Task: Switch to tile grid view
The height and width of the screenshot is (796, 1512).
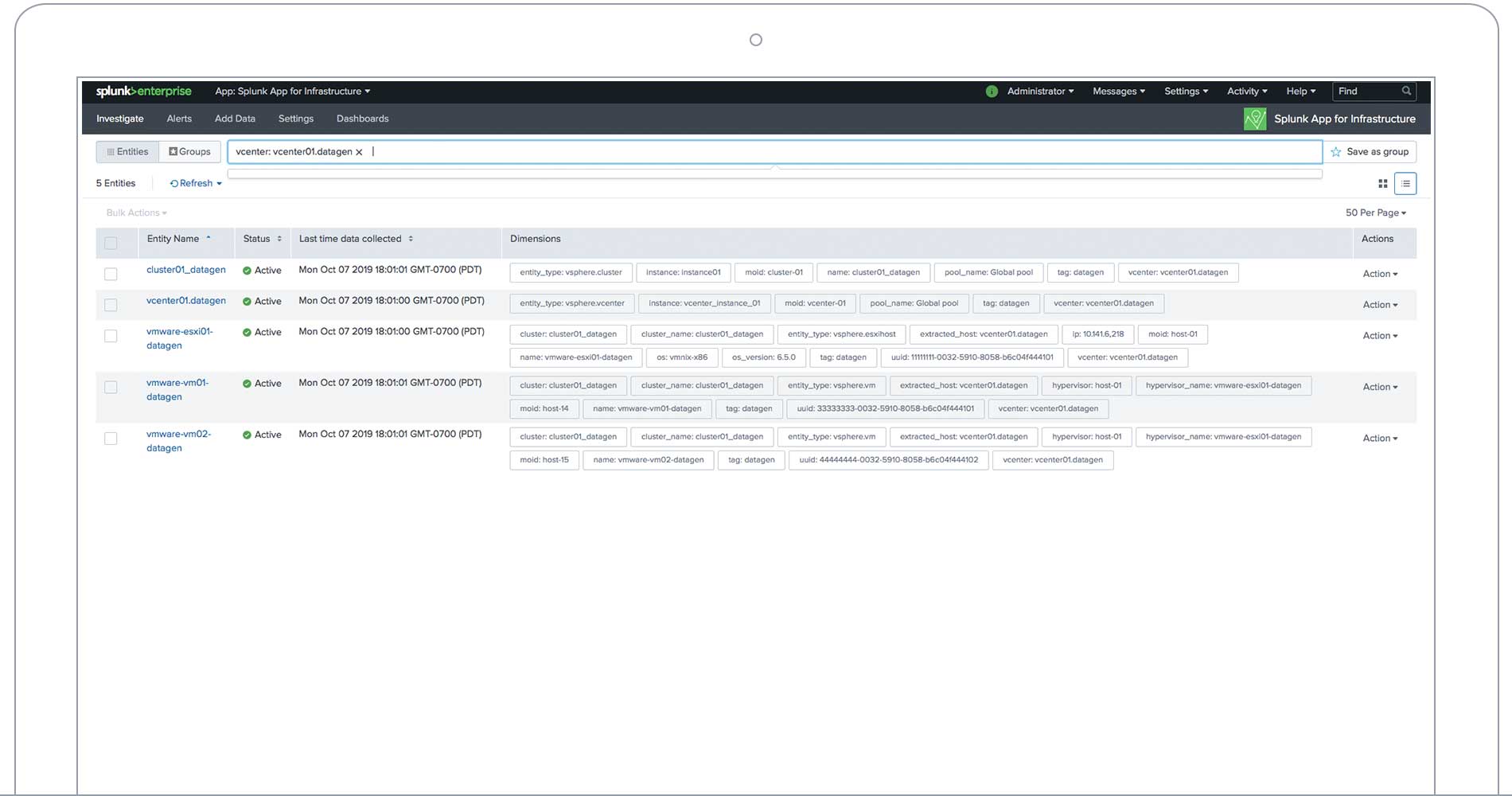Action: (1383, 184)
